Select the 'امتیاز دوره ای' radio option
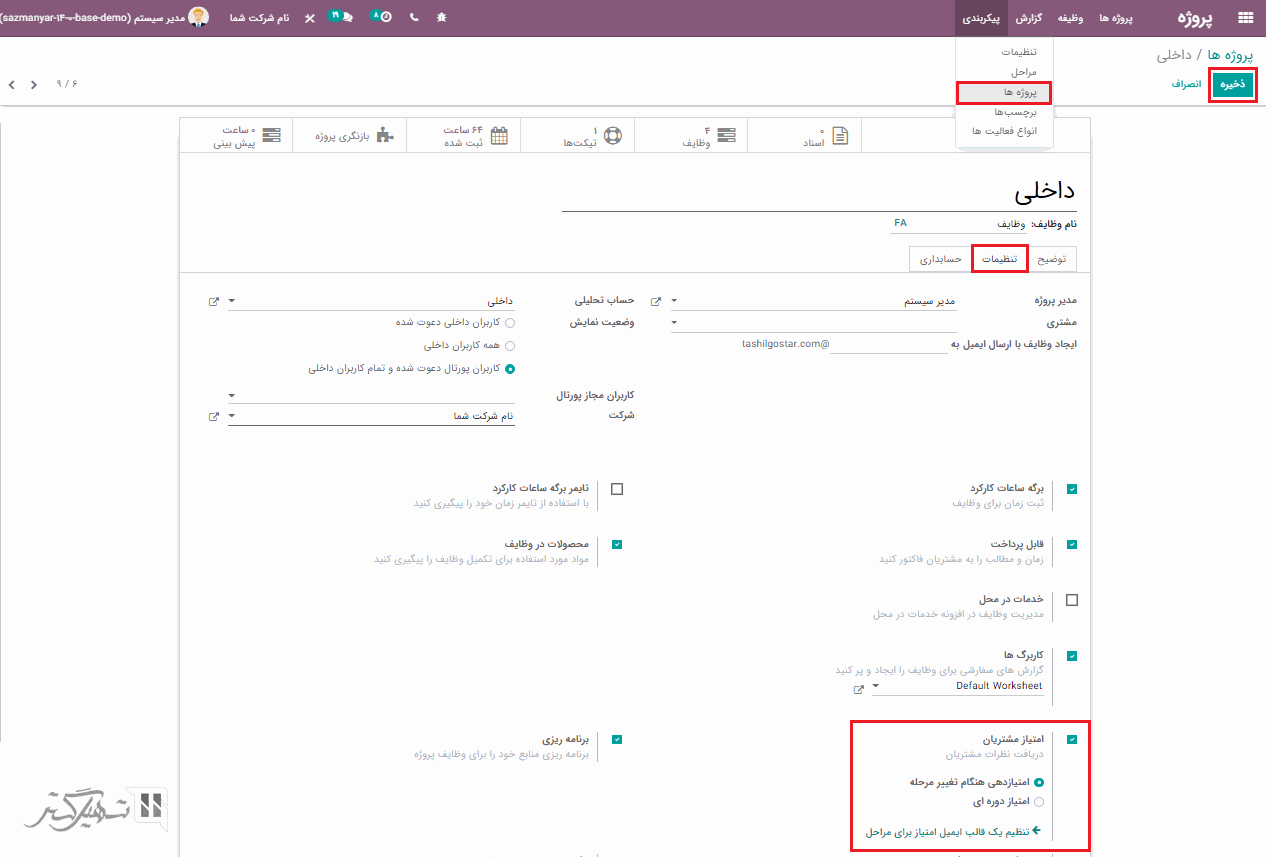1271x857 pixels. 1039,802
